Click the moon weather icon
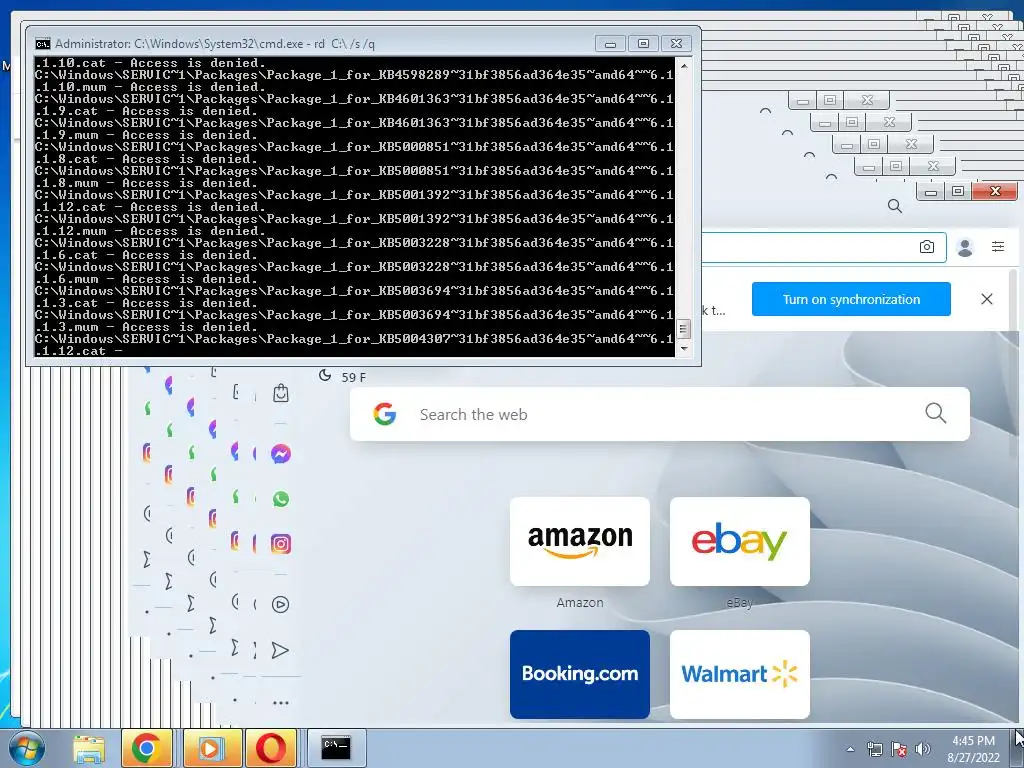Screen dimensions: 1024x768 click(325, 376)
